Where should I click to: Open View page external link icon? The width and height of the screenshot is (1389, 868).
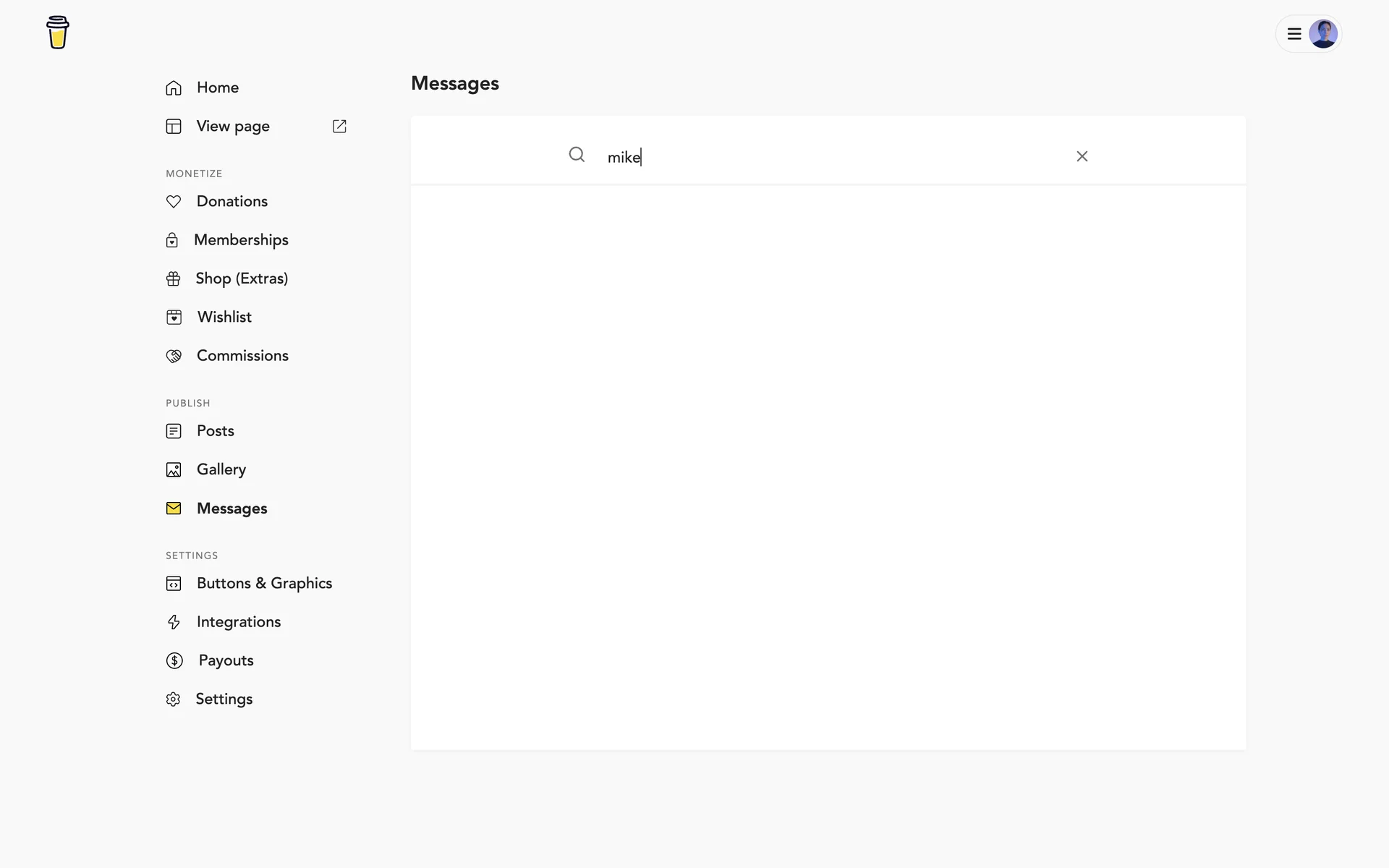point(339,127)
